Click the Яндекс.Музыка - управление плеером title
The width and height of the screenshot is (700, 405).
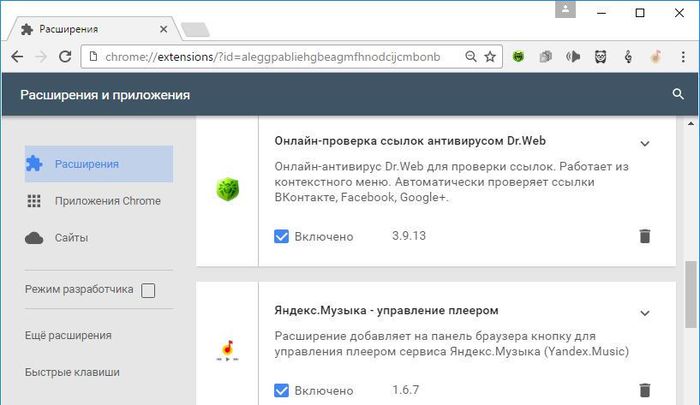(x=386, y=310)
